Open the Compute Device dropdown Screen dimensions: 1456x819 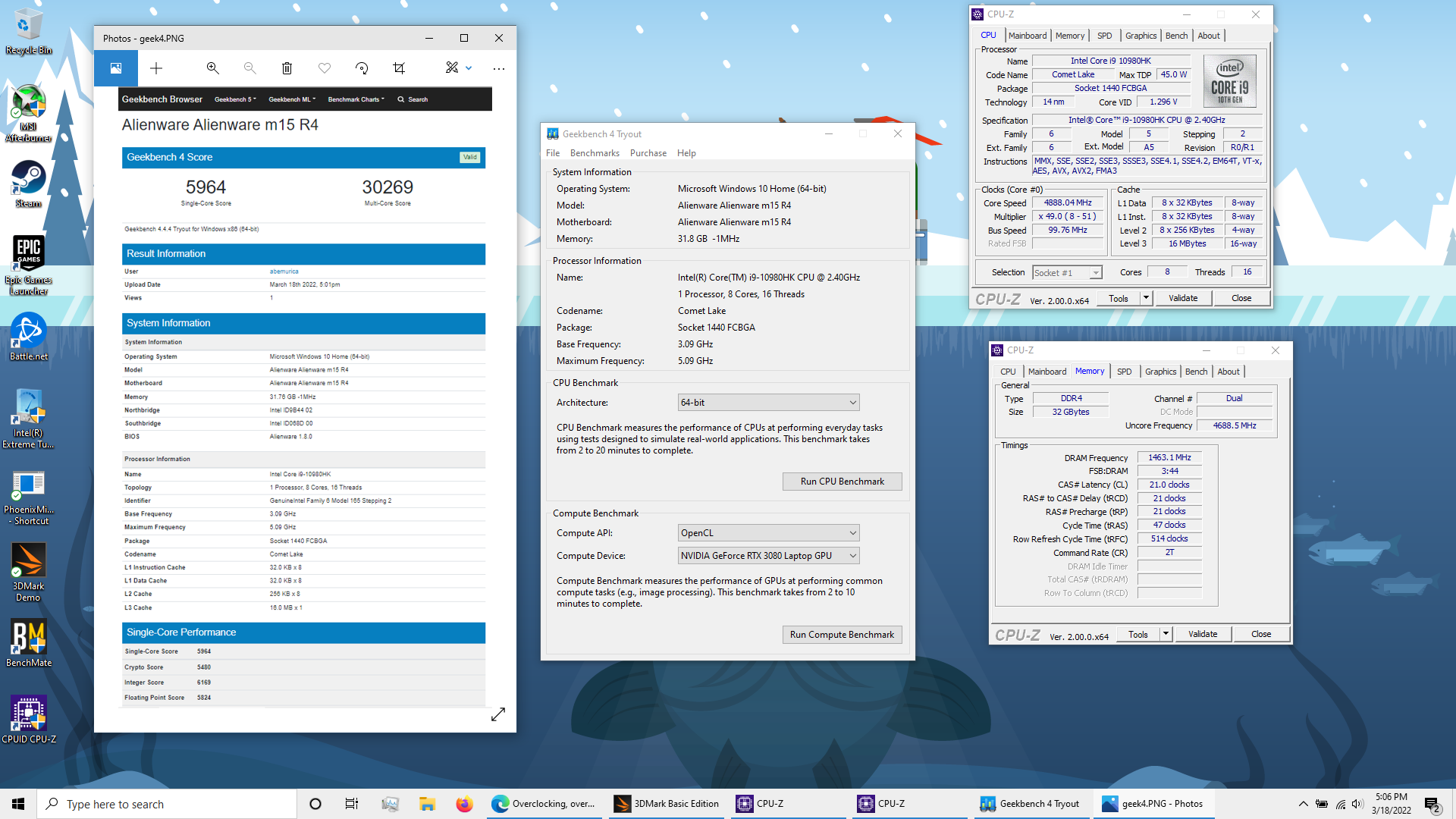768,556
